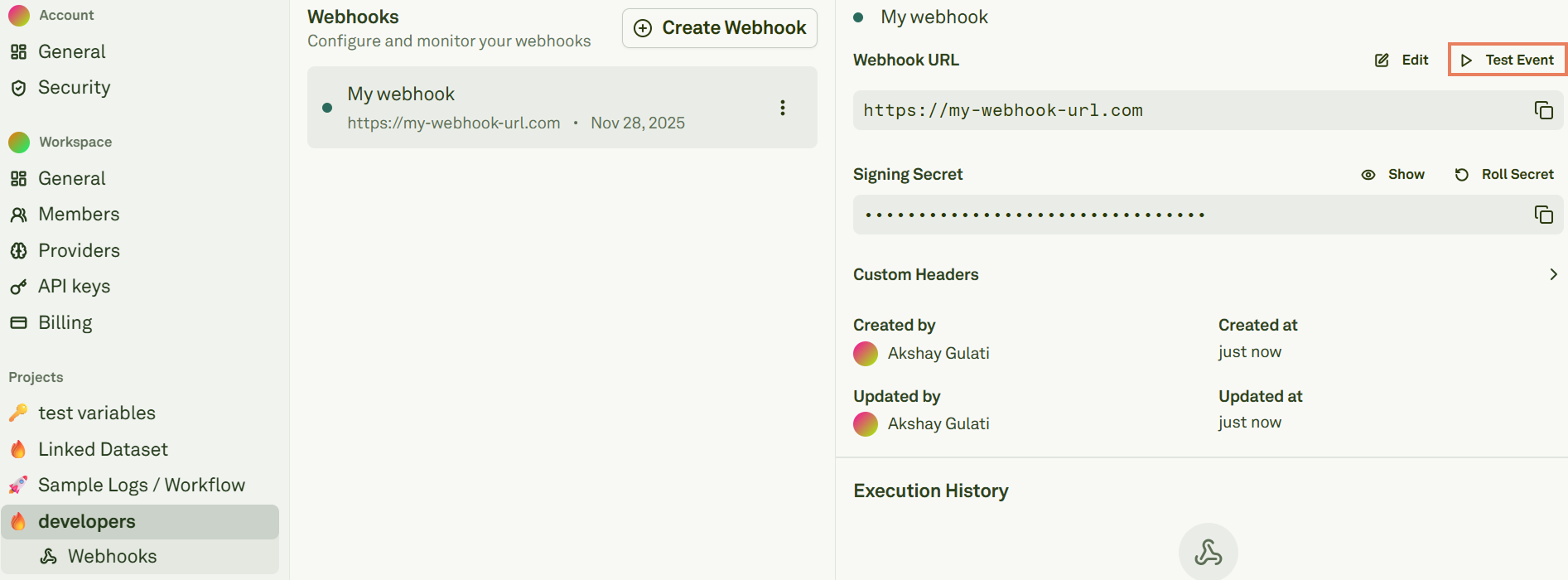Click play icon in Test Event

pyautogui.click(x=1466, y=60)
